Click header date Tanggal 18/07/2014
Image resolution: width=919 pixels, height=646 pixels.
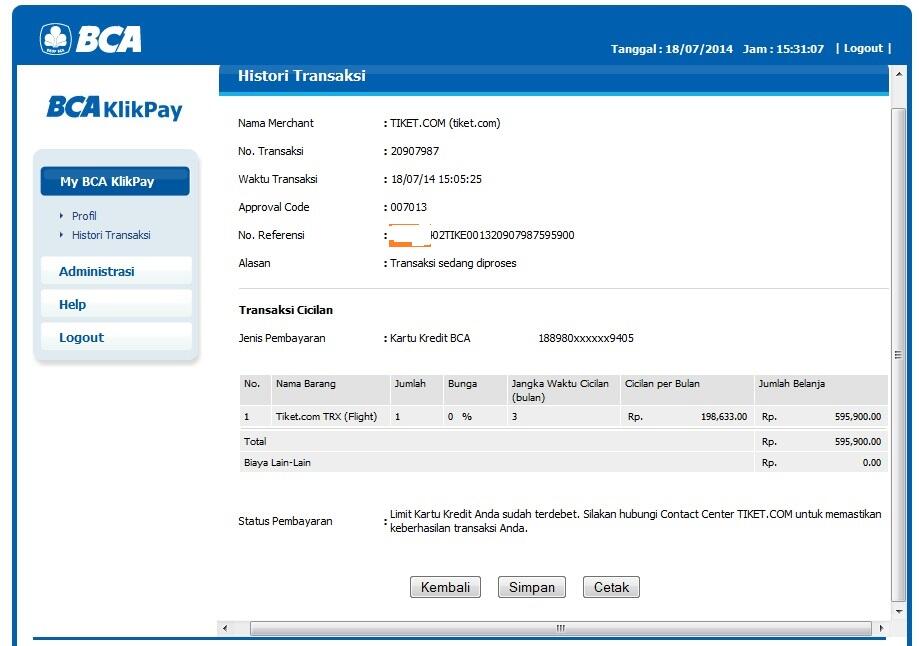click(x=672, y=49)
